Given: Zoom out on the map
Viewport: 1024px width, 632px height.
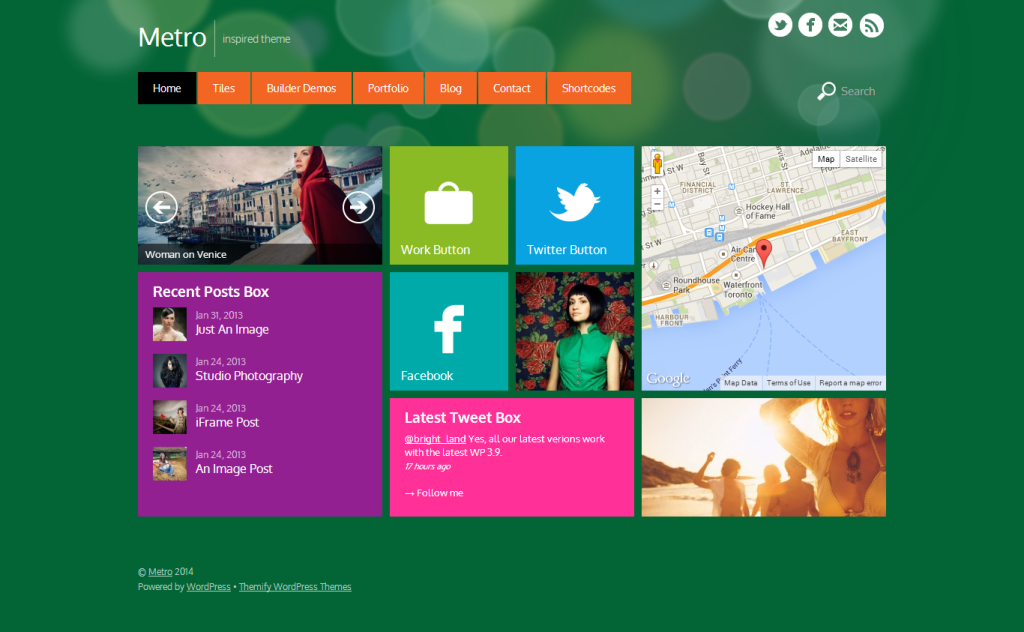Looking at the screenshot, I should (657, 204).
